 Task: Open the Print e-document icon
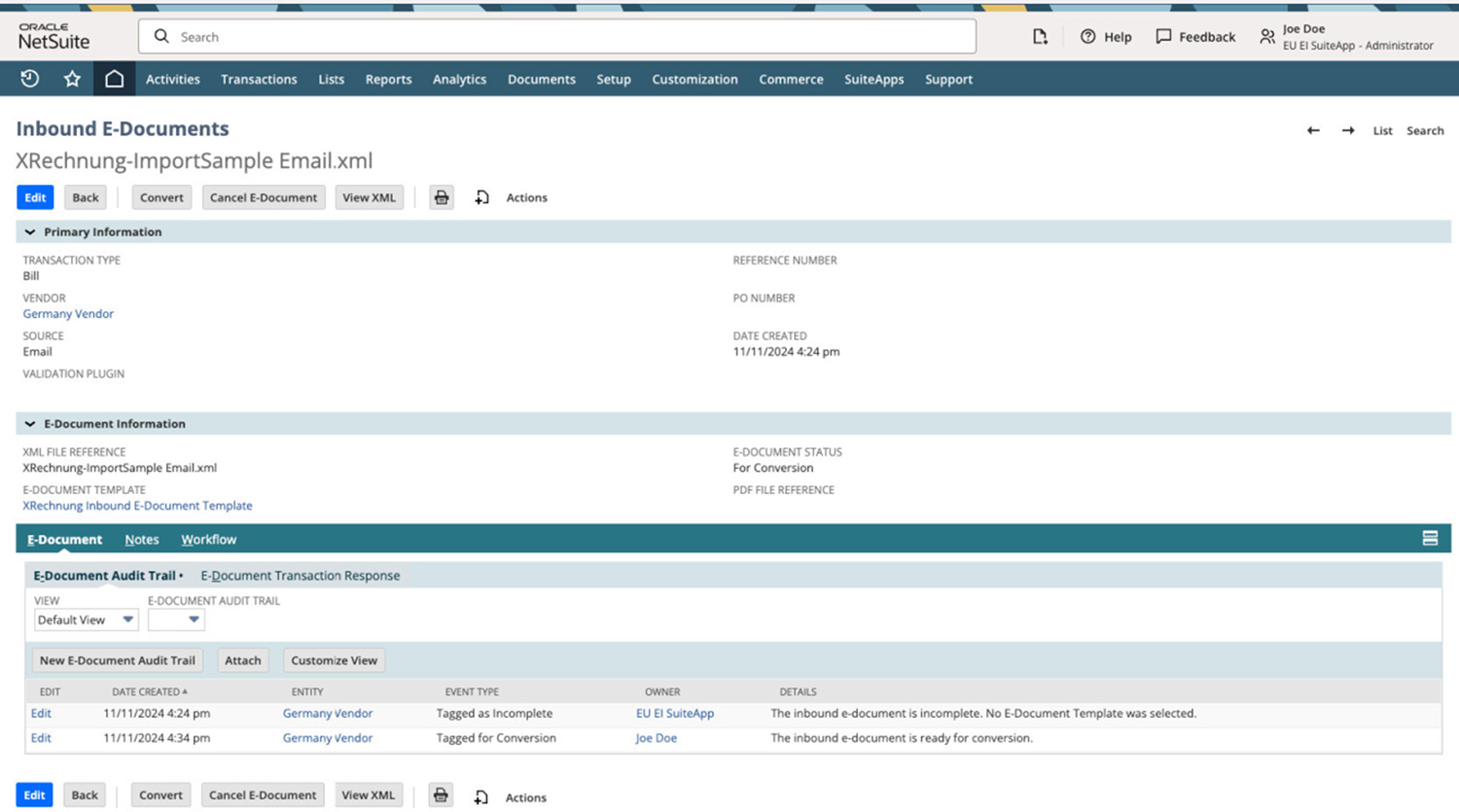click(x=442, y=196)
